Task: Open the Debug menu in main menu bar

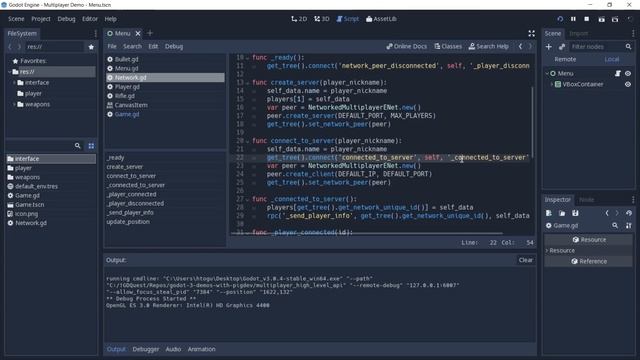Action: click(66, 19)
